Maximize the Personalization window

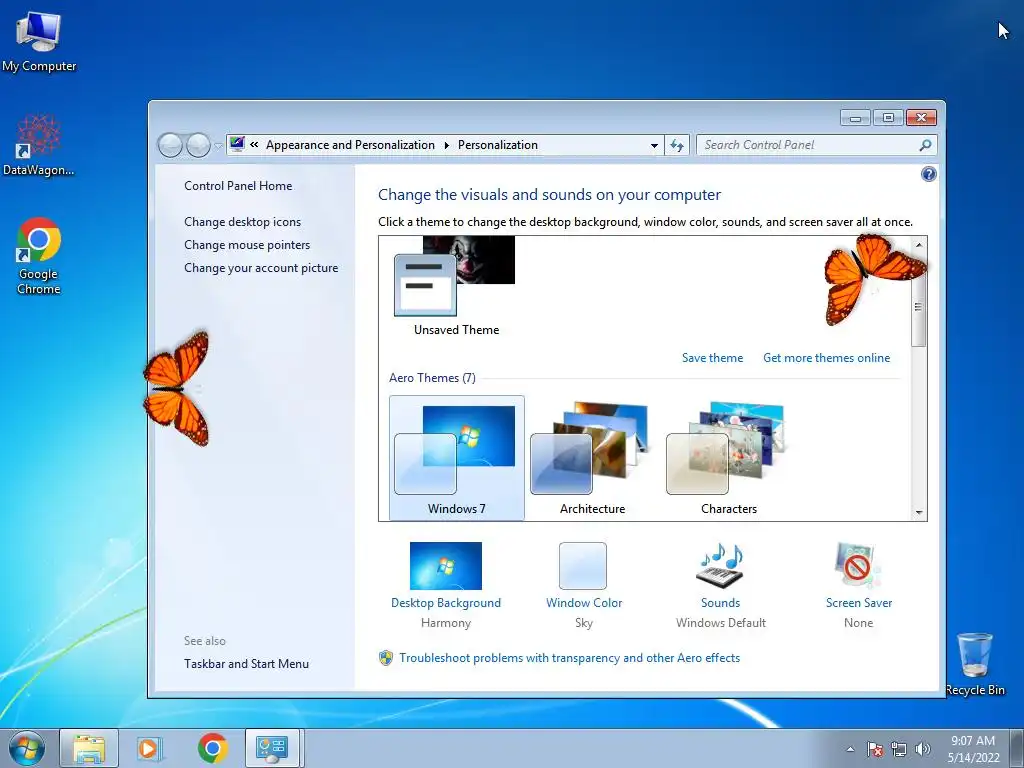pyautogui.click(x=888, y=118)
